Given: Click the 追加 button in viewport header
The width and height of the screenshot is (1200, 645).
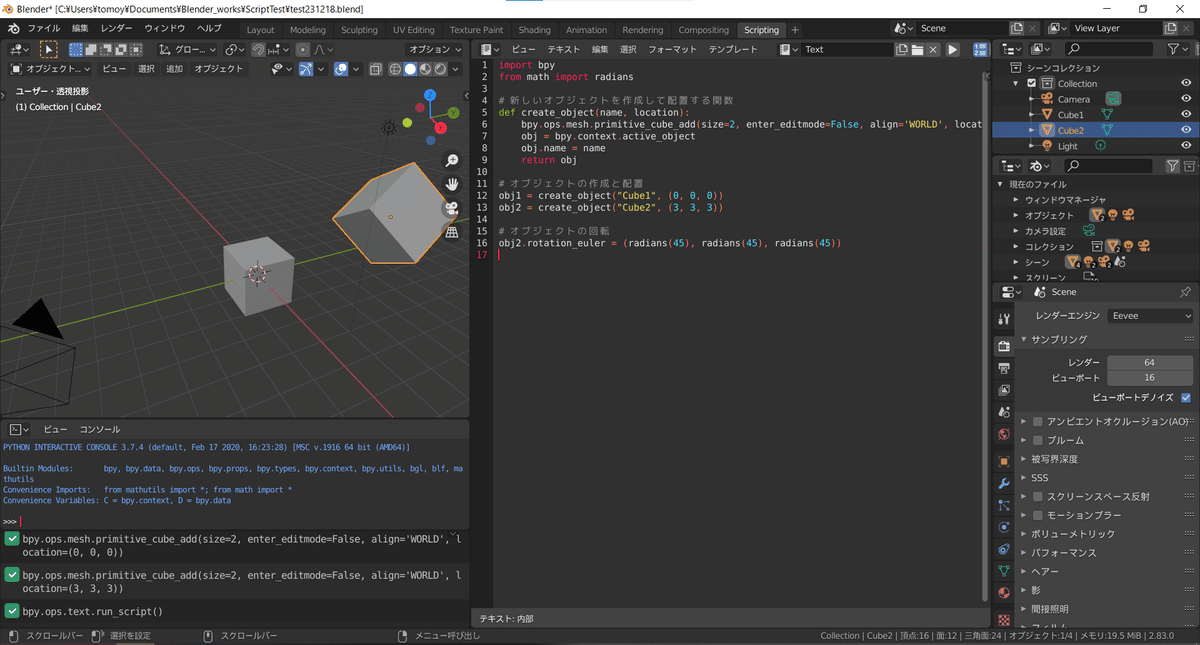Looking at the screenshot, I should click(173, 68).
